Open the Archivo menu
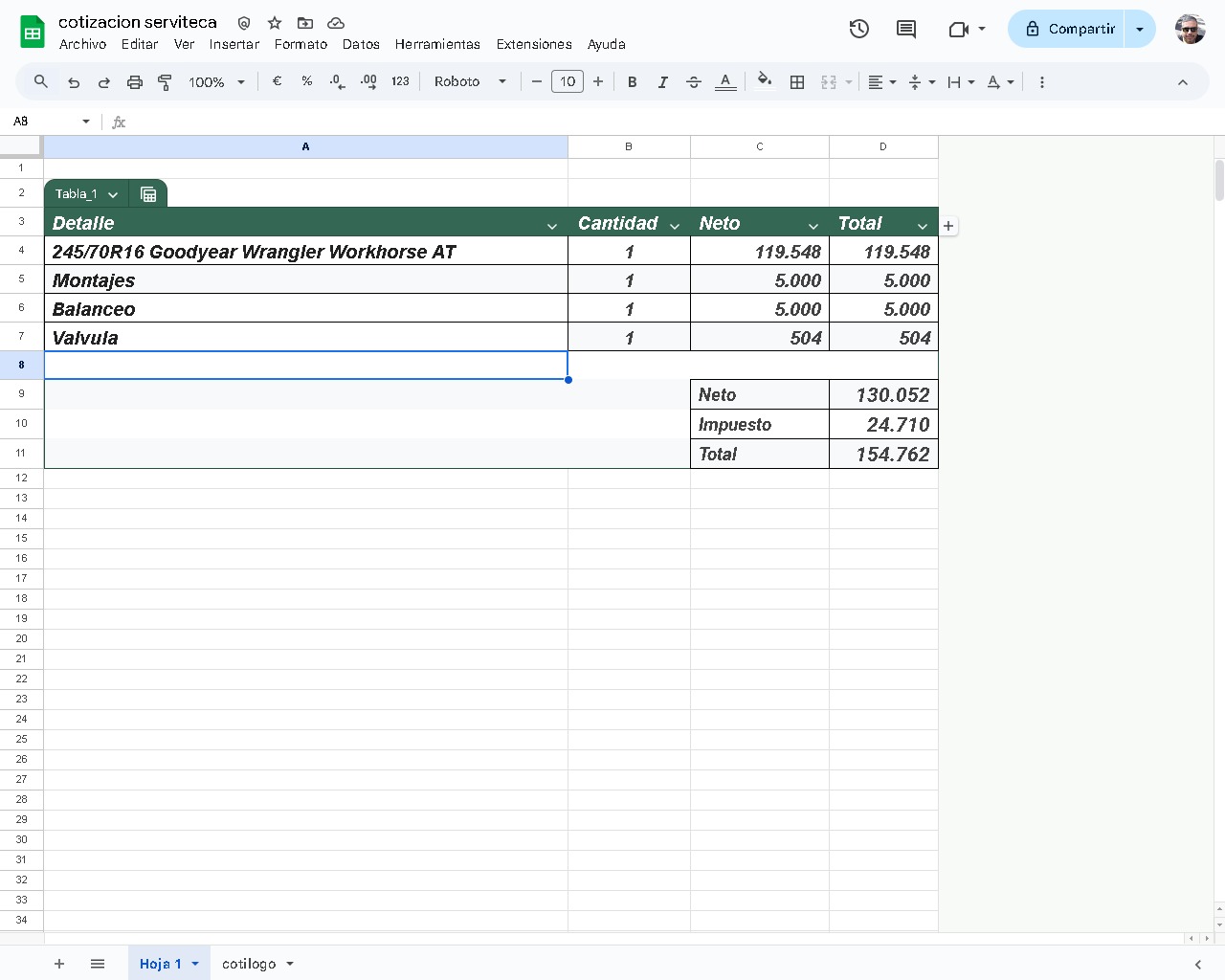 tap(83, 44)
